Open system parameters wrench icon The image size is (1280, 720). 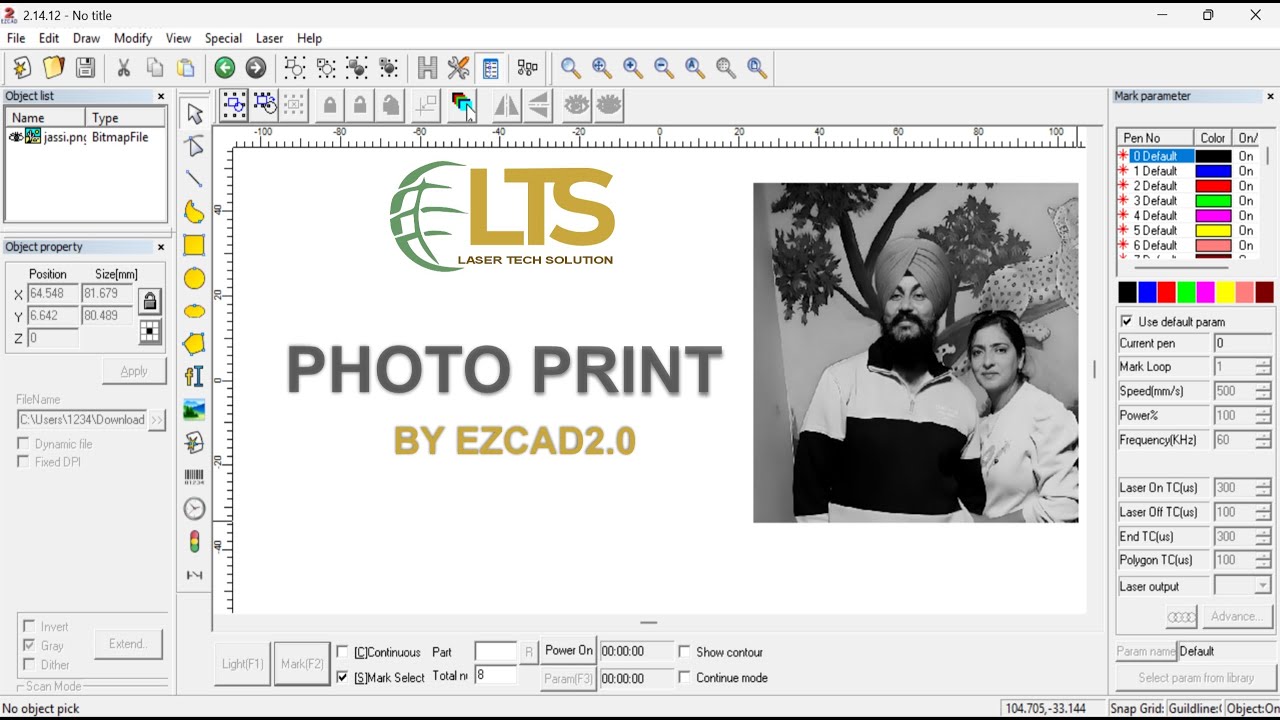pyautogui.click(x=458, y=67)
